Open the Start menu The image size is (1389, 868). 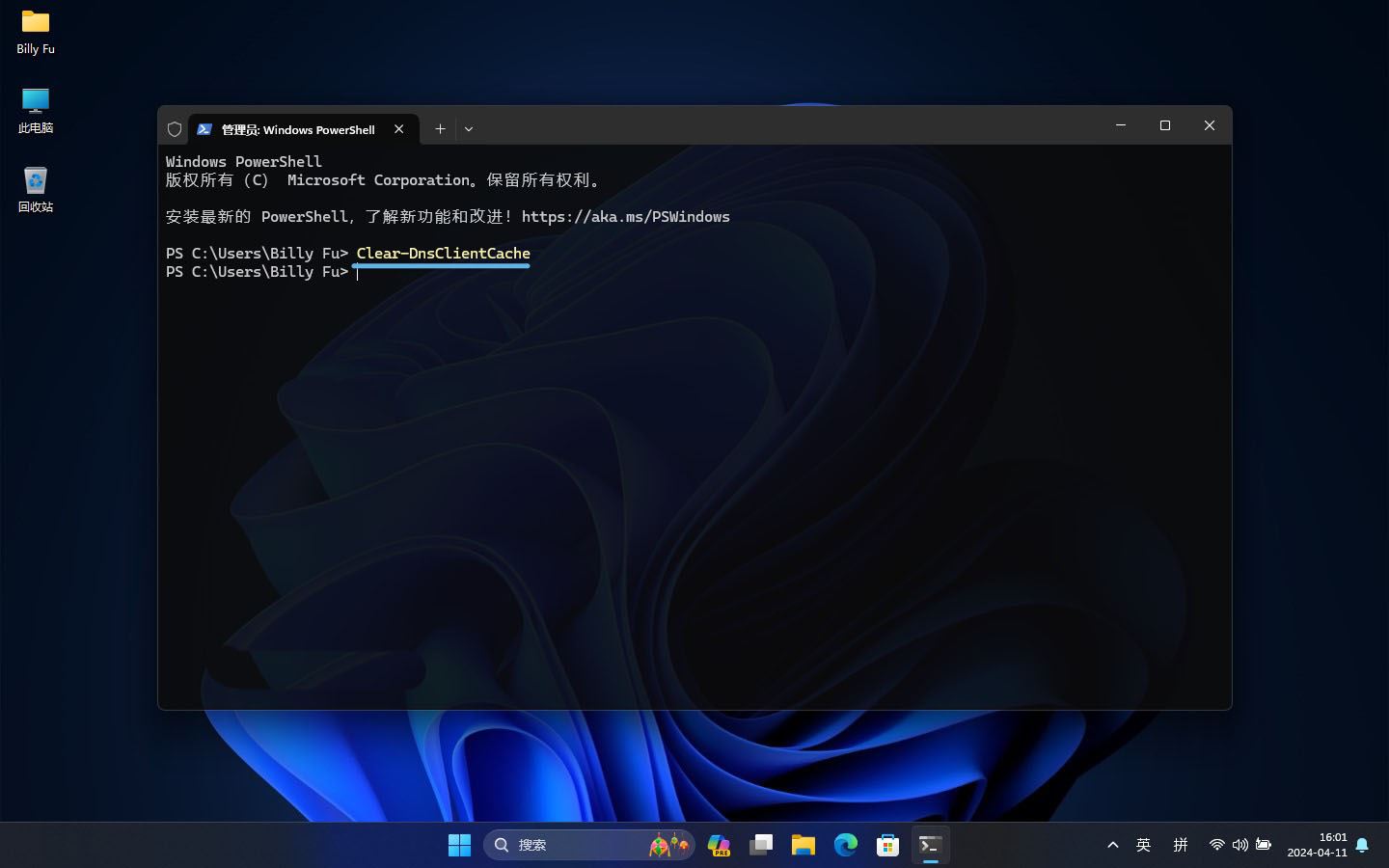[x=459, y=845]
